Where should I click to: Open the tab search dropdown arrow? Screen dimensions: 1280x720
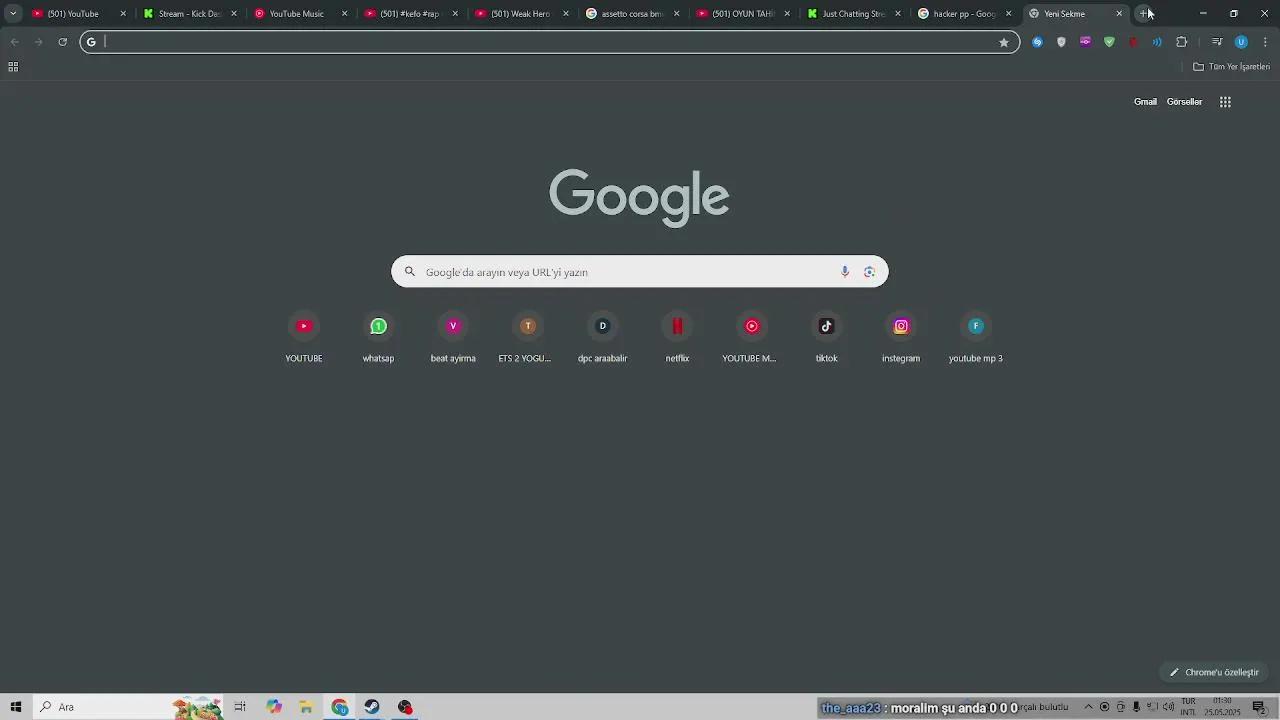coord(13,14)
